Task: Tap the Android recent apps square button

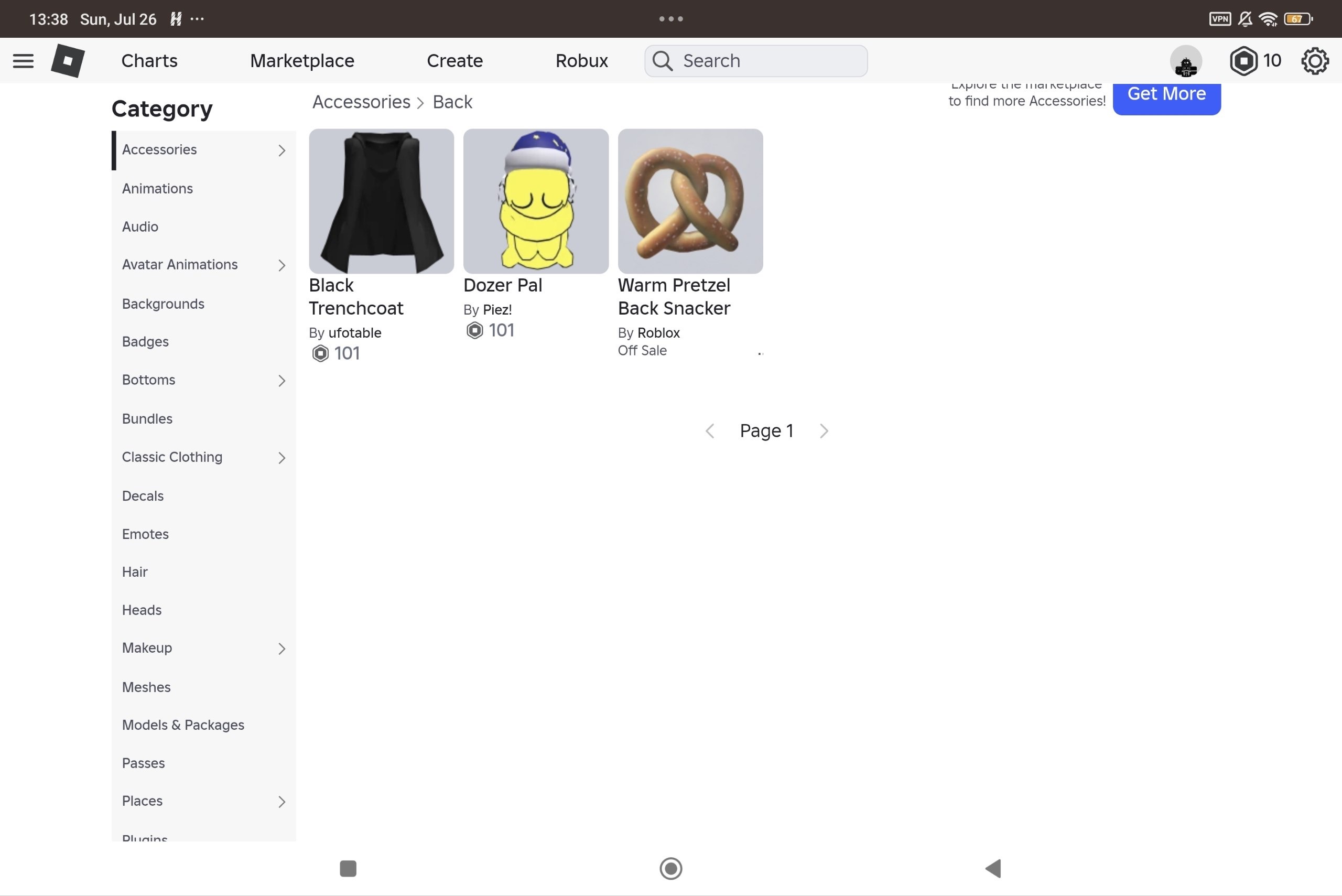Action: click(348, 869)
